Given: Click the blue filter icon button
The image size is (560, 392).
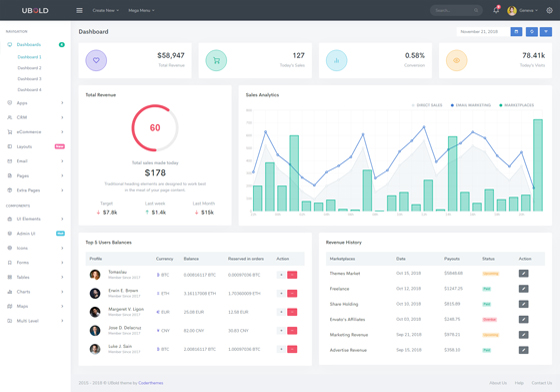Looking at the screenshot, I should coord(546,32).
